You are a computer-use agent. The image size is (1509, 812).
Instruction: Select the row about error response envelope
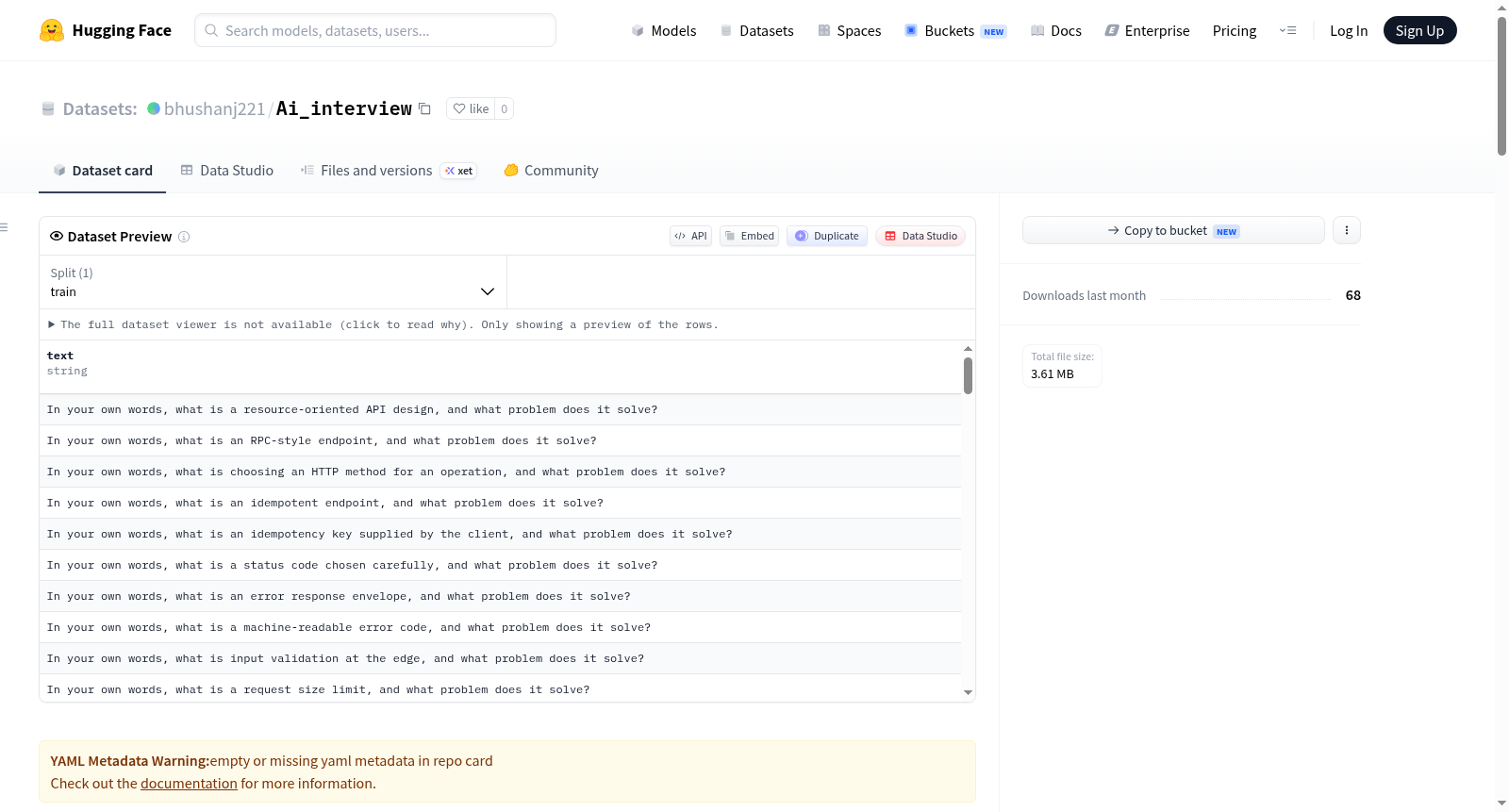[500, 596]
